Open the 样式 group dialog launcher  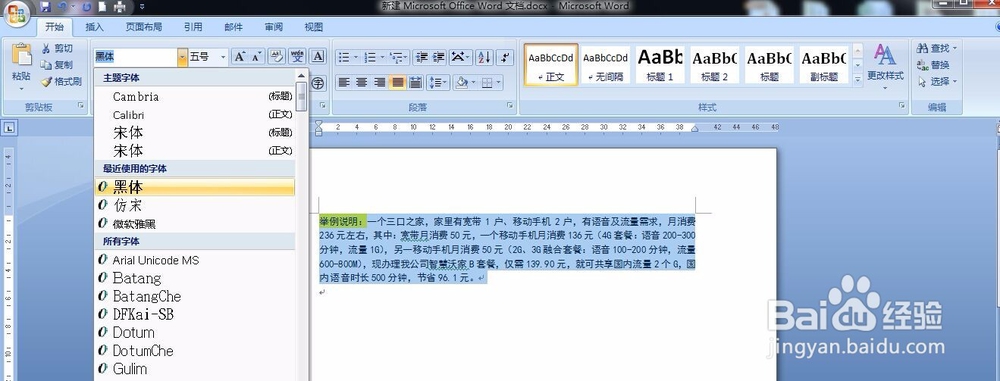coord(902,105)
